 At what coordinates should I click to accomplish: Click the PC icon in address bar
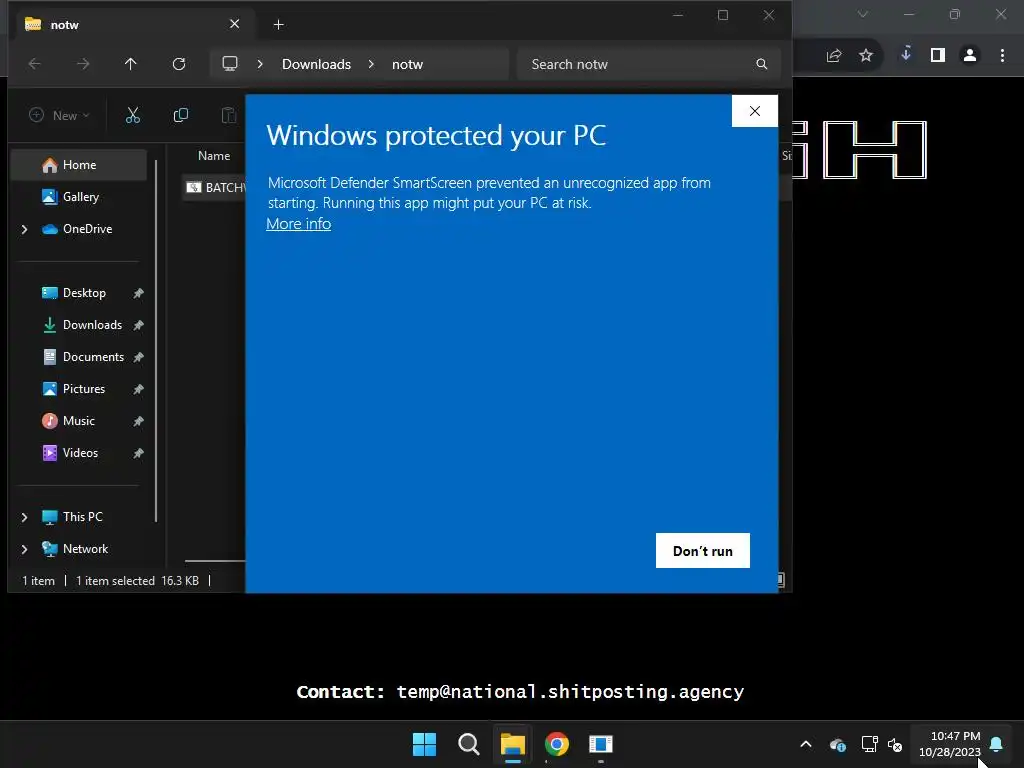tap(230, 64)
